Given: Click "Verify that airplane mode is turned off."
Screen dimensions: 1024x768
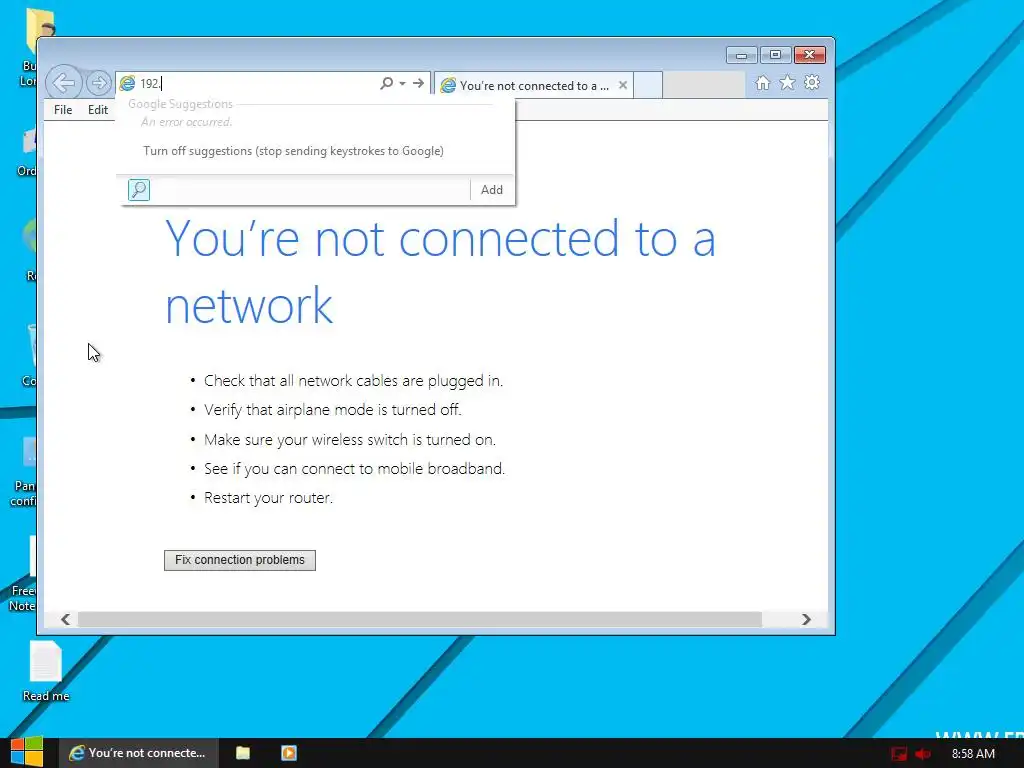Looking at the screenshot, I should pos(332,409).
